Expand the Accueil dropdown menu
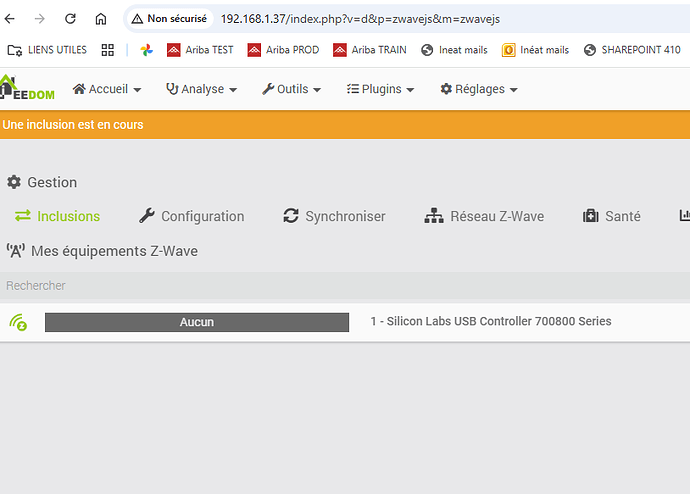690x494 pixels. (x=107, y=89)
